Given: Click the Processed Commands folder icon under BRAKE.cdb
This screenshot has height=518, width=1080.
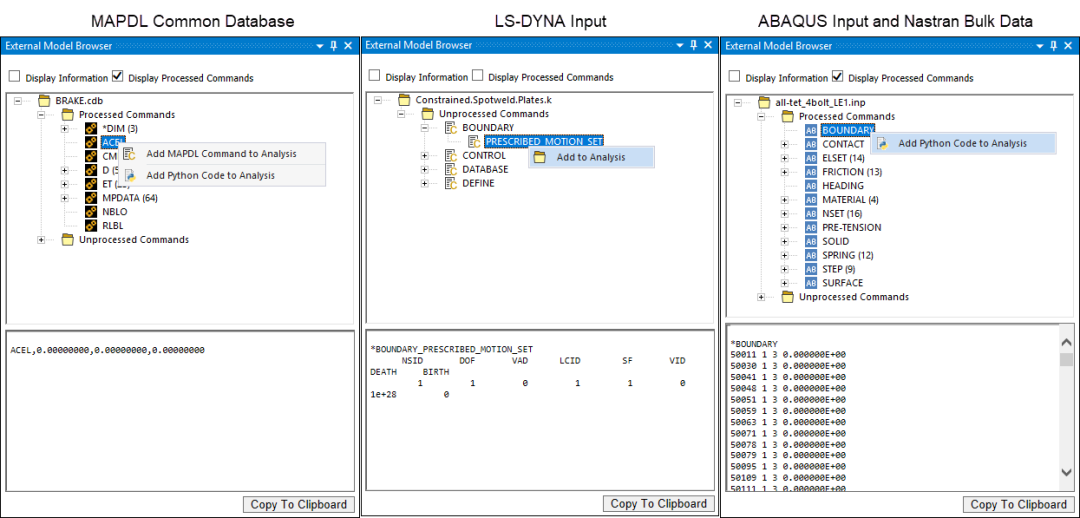Looking at the screenshot, I should [68, 115].
